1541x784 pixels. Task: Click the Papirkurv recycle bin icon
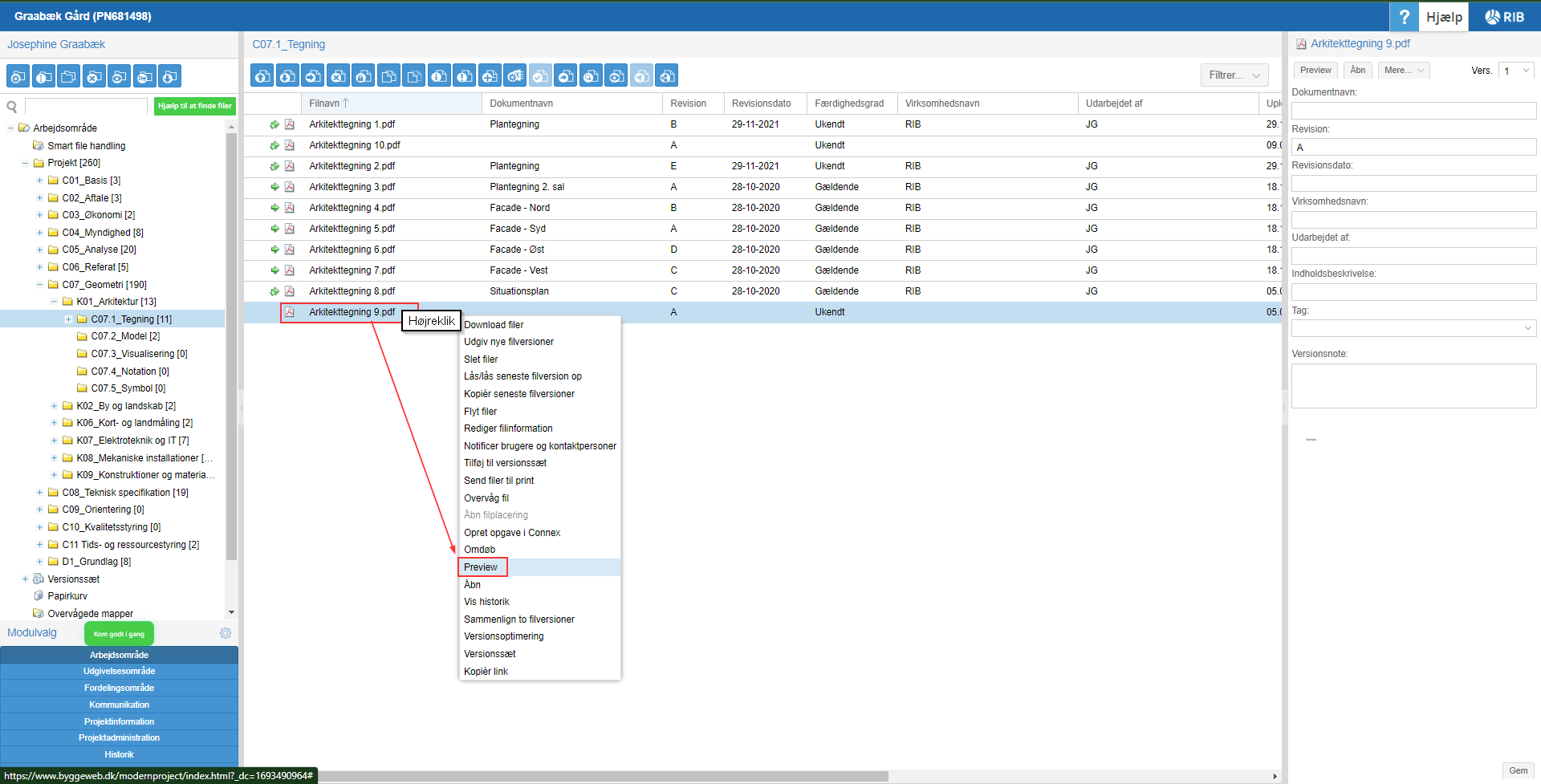(x=39, y=596)
